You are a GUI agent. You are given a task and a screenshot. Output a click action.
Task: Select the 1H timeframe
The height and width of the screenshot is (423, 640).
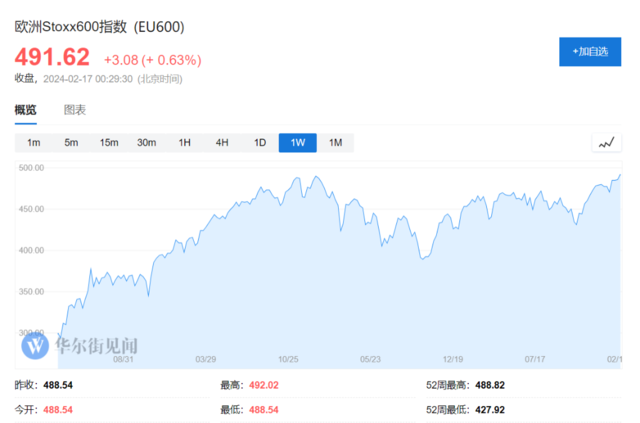[x=184, y=143]
